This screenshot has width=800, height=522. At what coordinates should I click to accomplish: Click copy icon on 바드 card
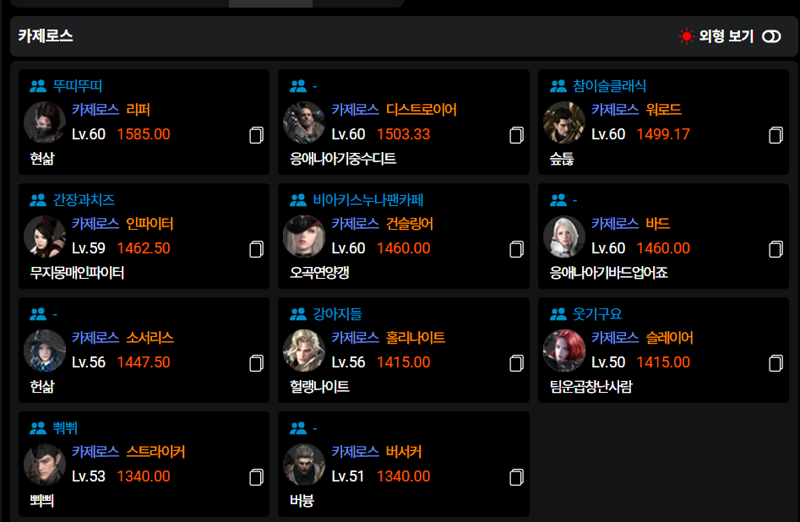pos(776,249)
